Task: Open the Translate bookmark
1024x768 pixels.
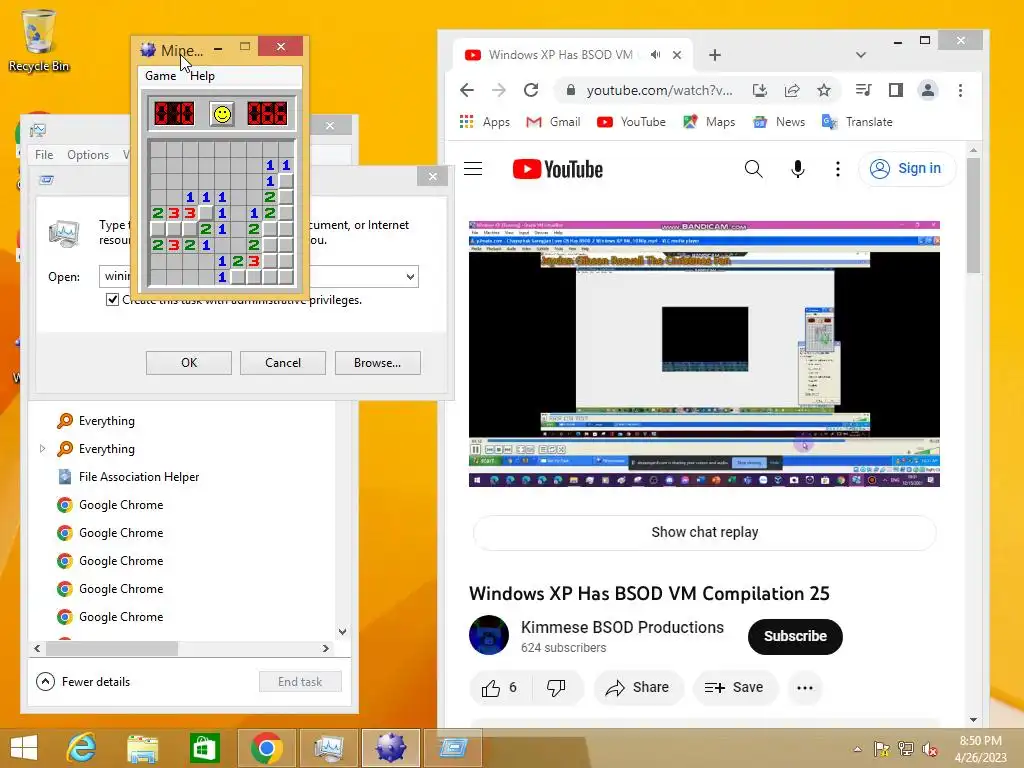Action: (857, 121)
